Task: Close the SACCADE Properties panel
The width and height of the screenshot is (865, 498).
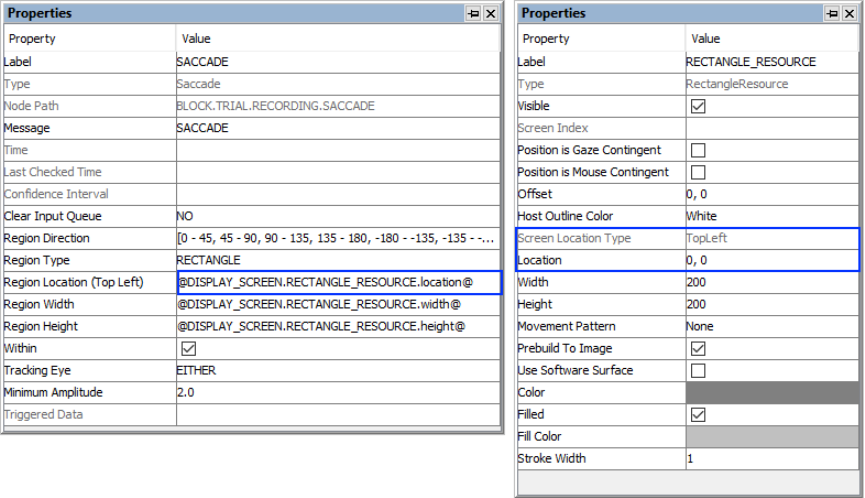Action: pyautogui.click(x=490, y=13)
